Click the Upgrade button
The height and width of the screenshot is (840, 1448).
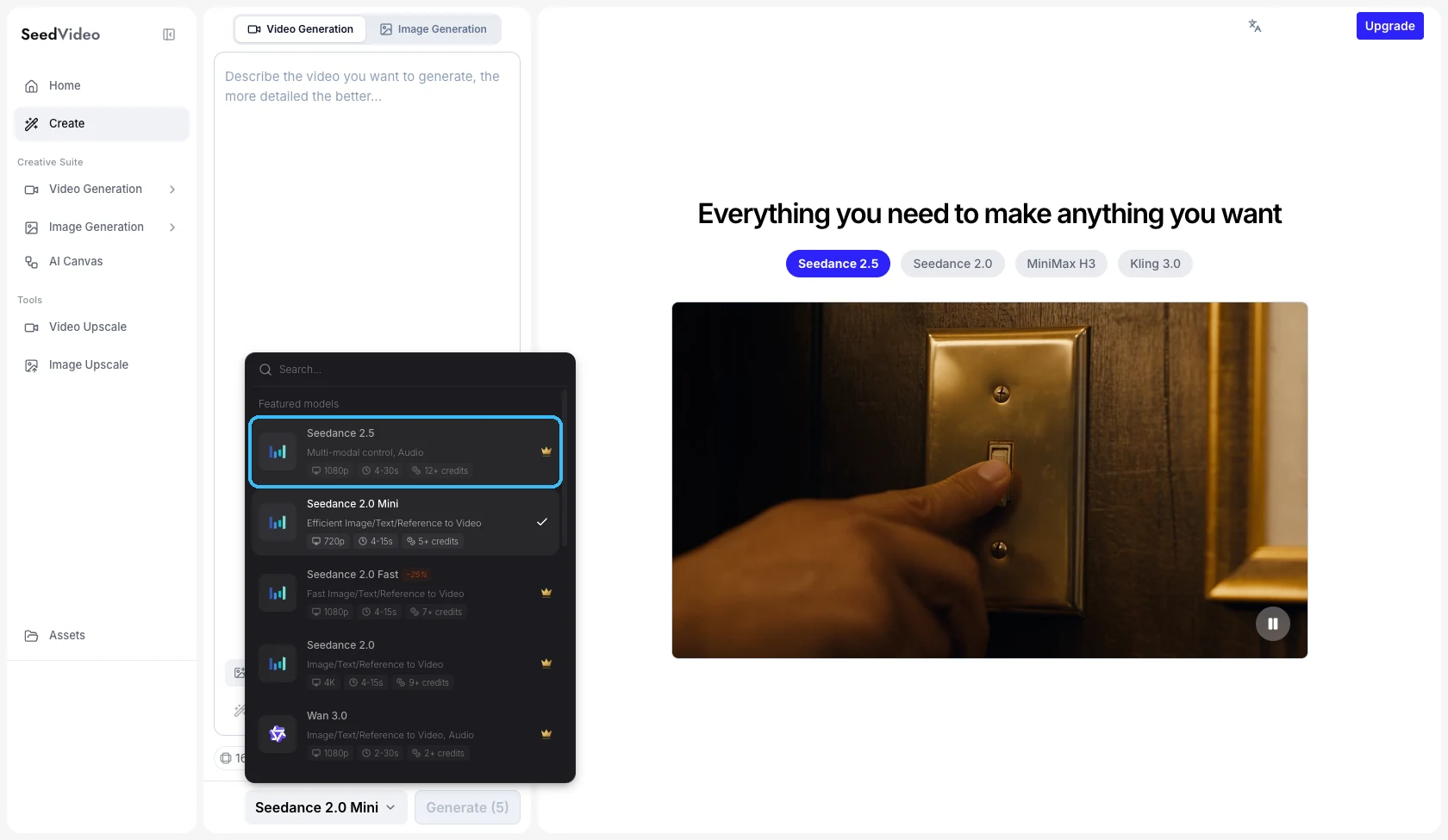click(x=1389, y=26)
